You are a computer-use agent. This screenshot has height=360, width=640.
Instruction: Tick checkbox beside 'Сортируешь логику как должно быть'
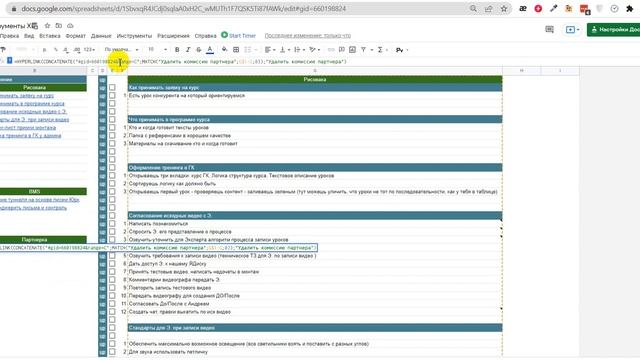pyautogui.click(x=112, y=184)
